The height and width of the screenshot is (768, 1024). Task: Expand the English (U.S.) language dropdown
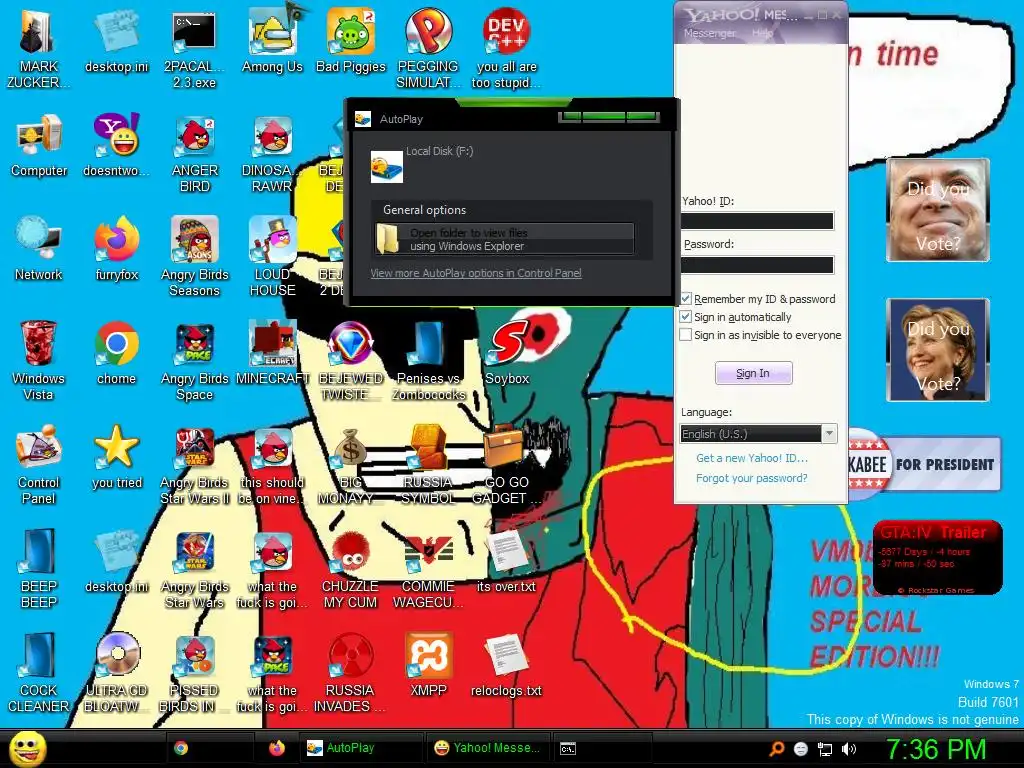(829, 434)
